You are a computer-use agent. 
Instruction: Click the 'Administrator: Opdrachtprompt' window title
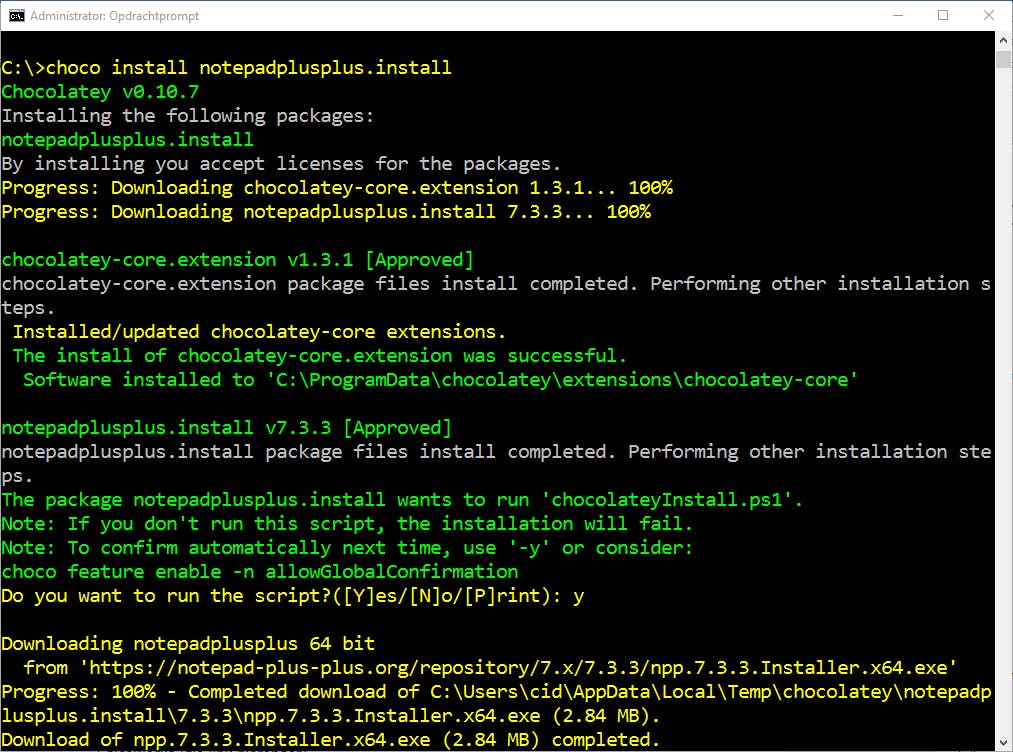click(x=114, y=16)
